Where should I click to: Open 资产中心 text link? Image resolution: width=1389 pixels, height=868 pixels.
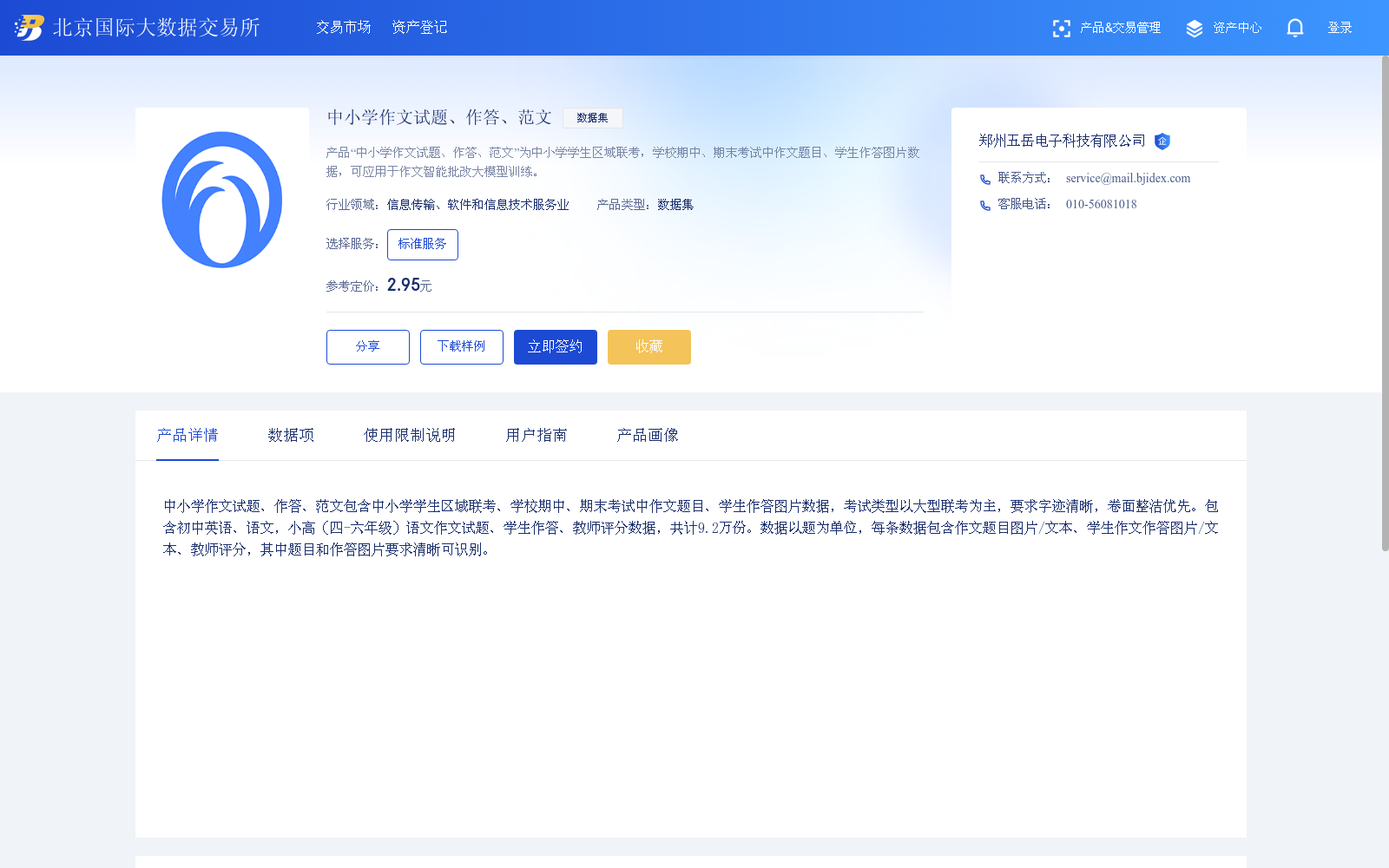pyautogui.click(x=1237, y=28)
